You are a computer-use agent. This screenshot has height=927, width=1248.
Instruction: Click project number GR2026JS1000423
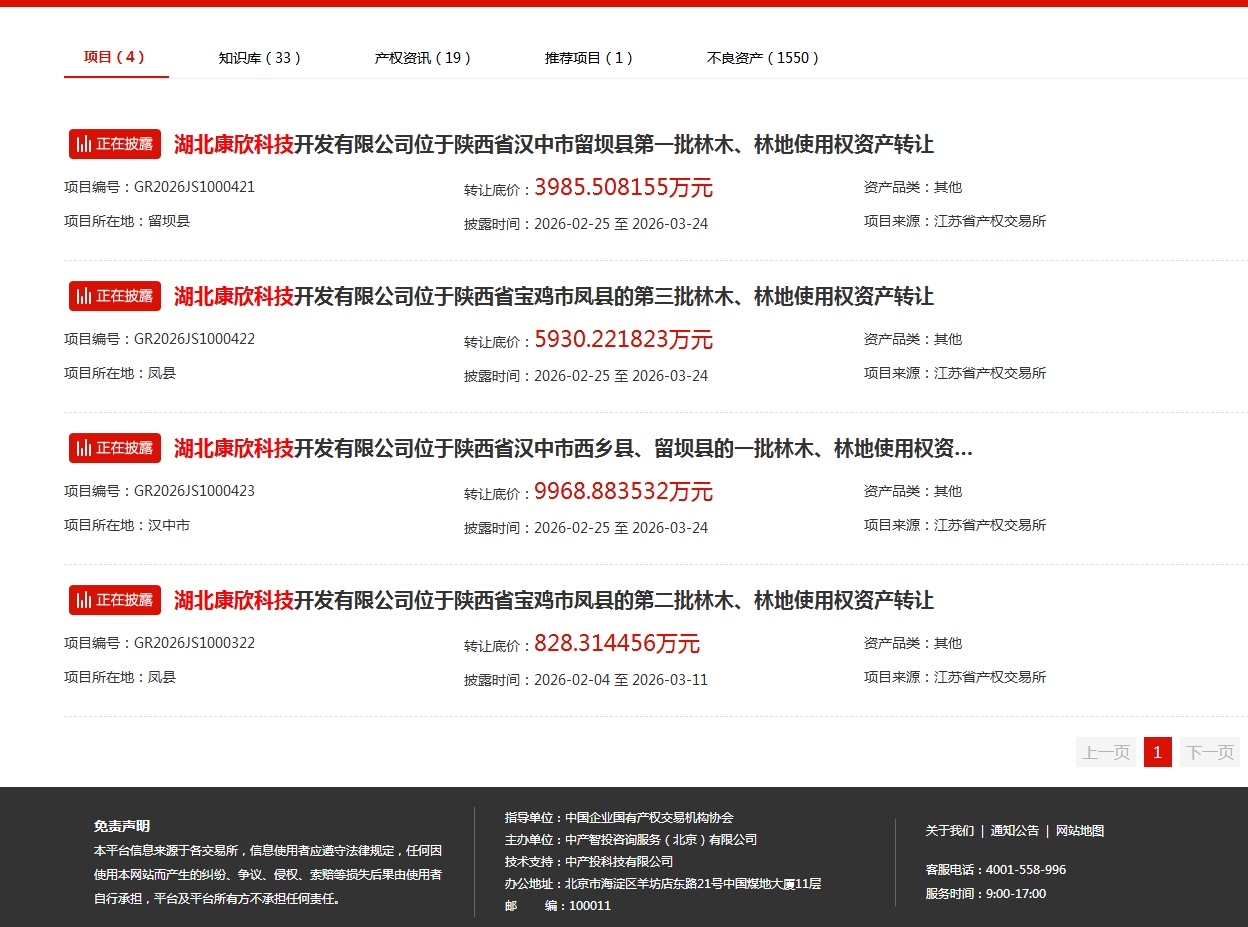pos(194,491)
